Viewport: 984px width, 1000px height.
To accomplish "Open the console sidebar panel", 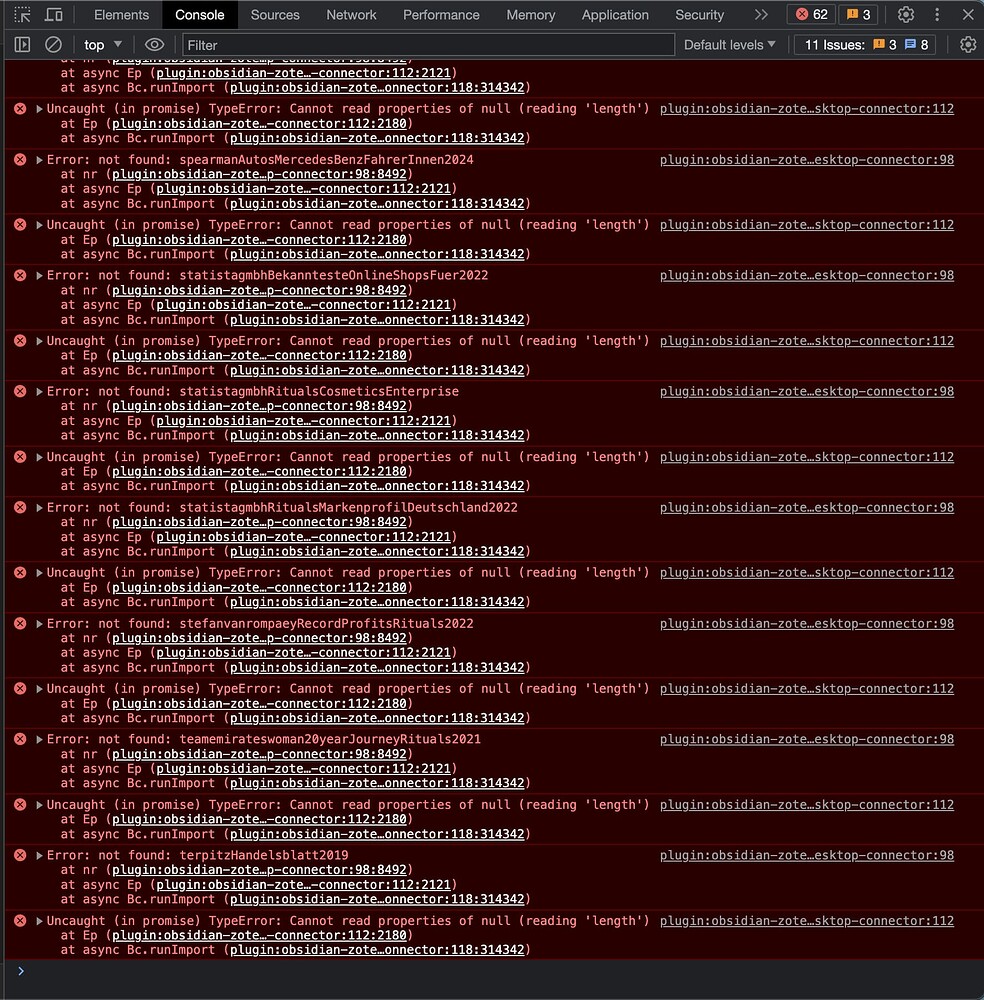I will pyautogui.click(x=22, y=44).
